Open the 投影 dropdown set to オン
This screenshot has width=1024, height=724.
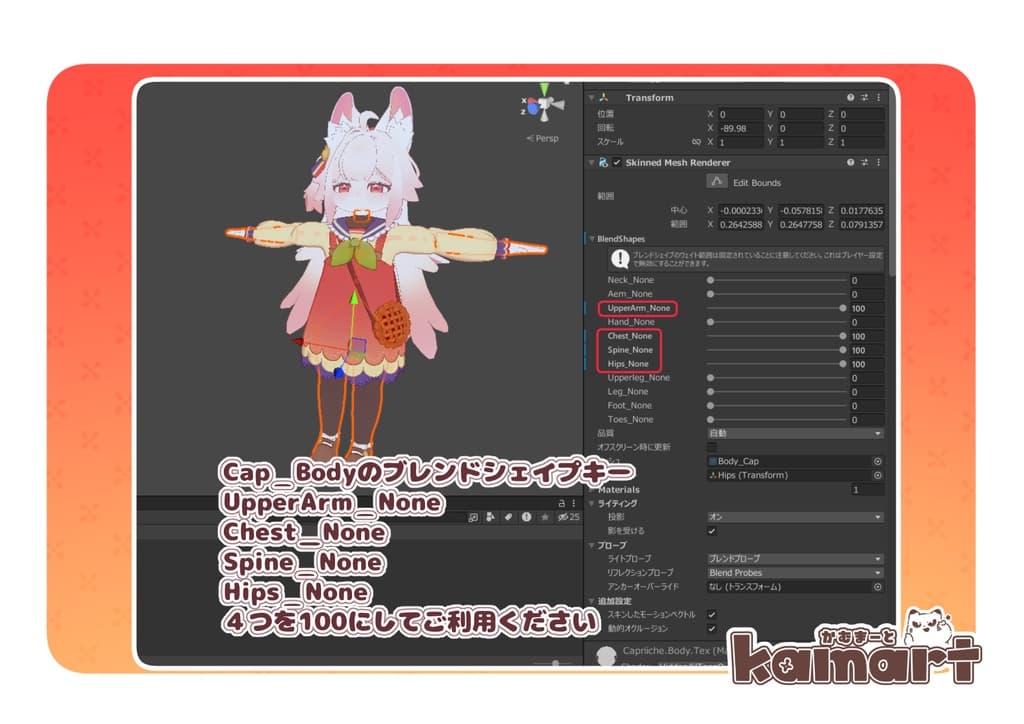click(794, 517)
